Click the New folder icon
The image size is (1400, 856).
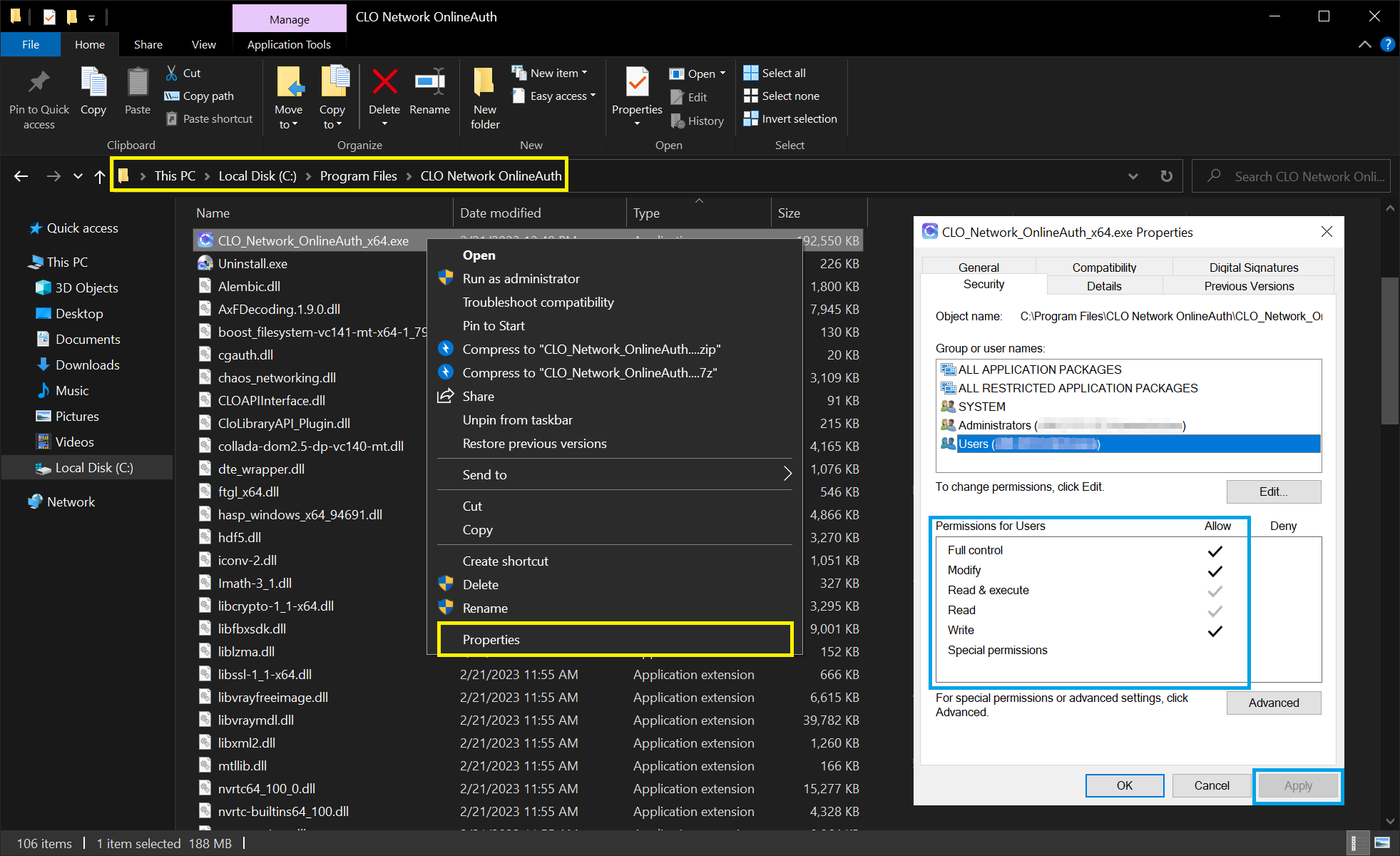coord(484,82)
